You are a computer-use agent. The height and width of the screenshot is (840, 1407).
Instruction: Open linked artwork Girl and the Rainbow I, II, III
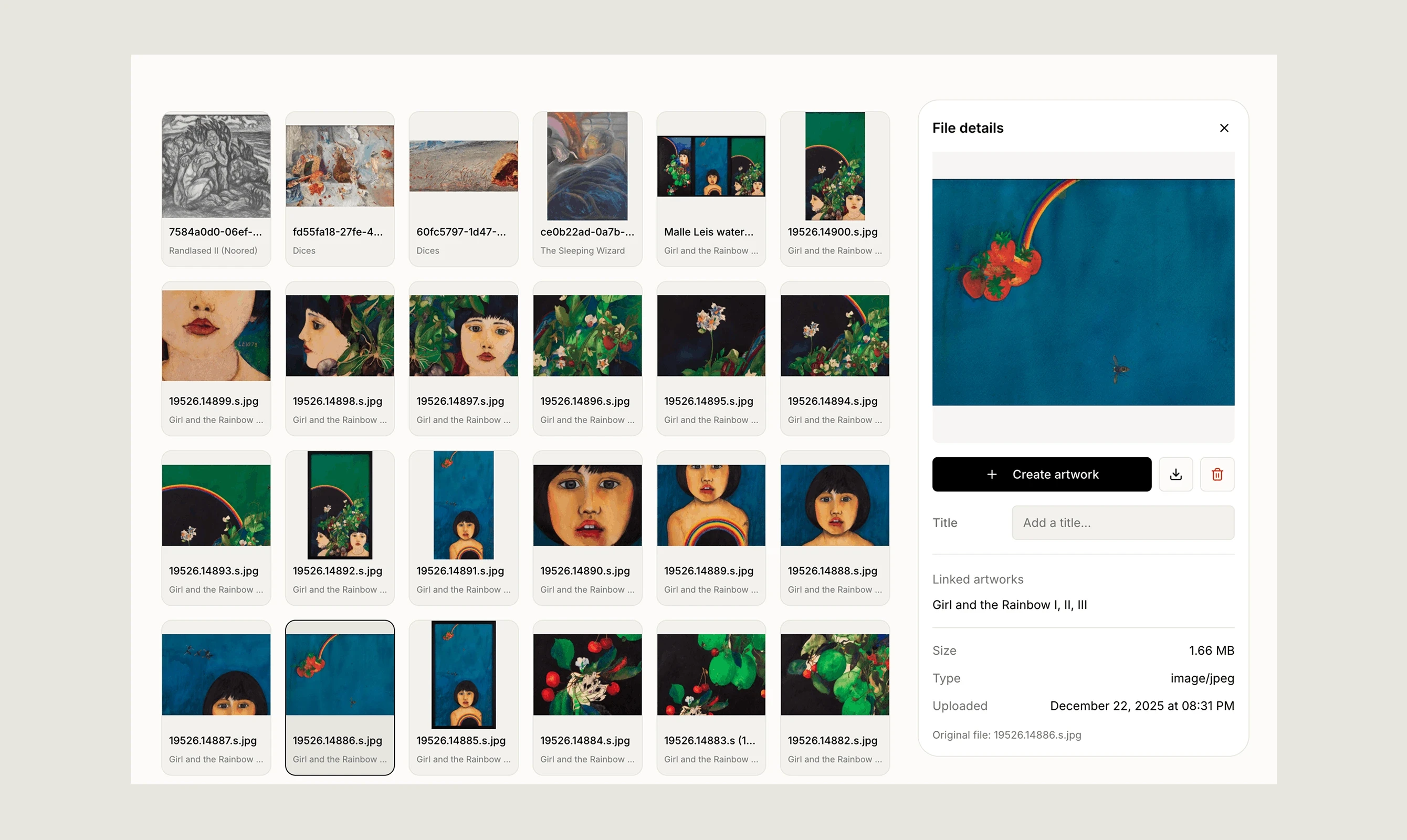pos(1010,604)
